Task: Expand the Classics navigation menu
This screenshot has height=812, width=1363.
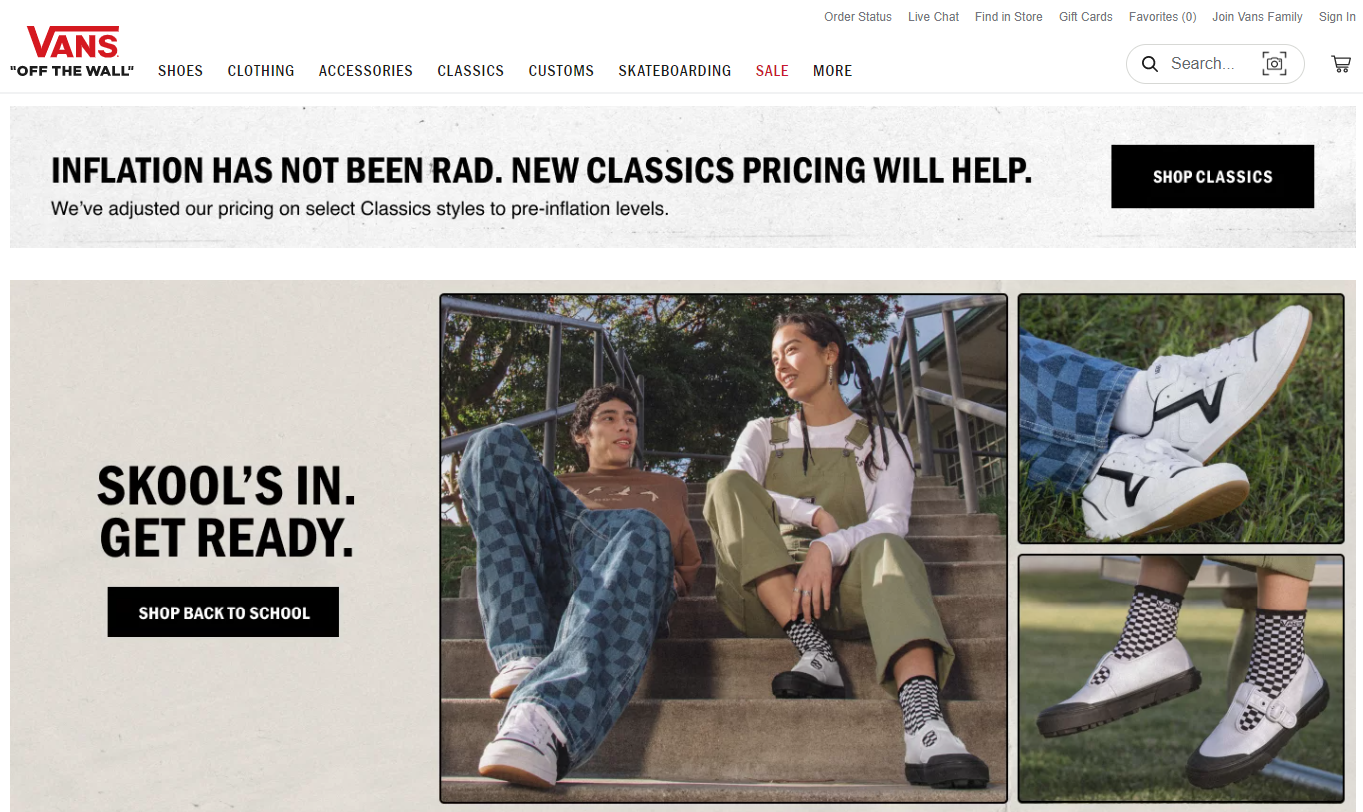Action: [471, 71]
